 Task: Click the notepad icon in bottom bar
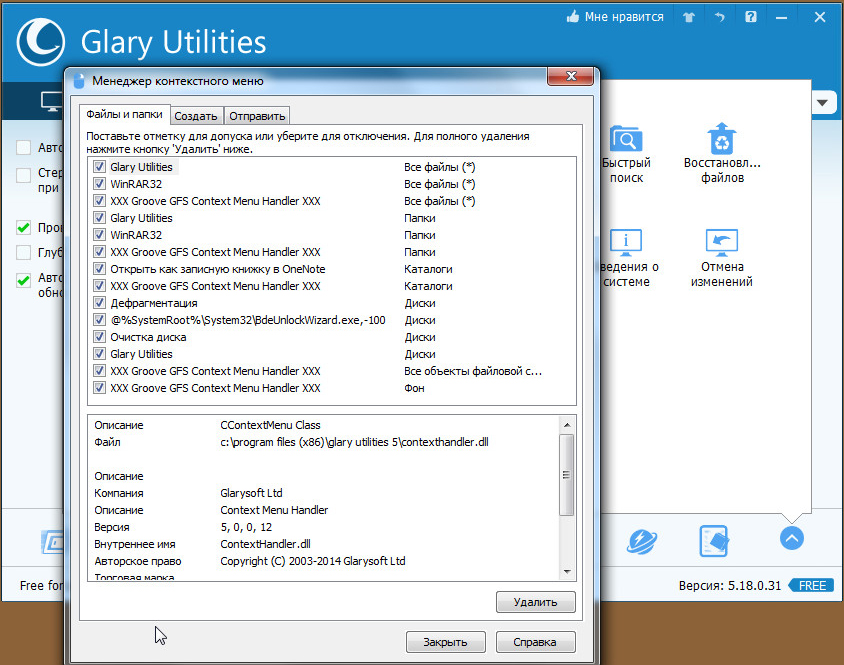click(713, 541)
